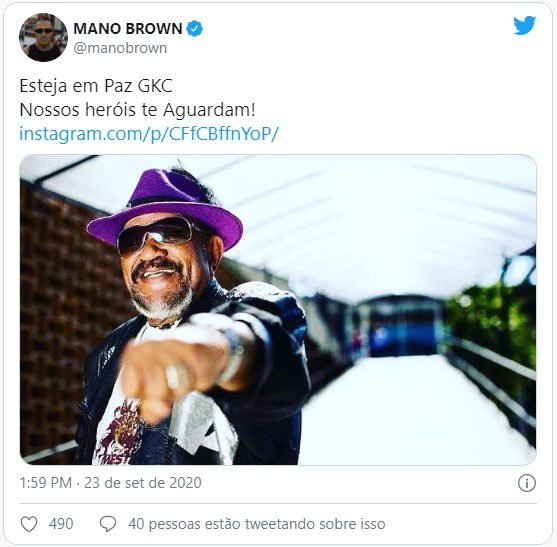The width and height of the screenshot is (557, 547).
Task: Click the Twitter bird logo
Action: 524,26
